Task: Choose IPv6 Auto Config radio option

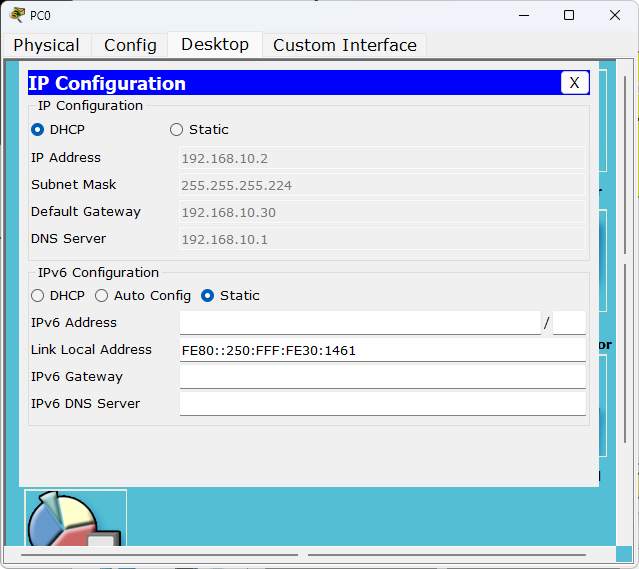Action: pyautogui.click(x=101, y=296)
